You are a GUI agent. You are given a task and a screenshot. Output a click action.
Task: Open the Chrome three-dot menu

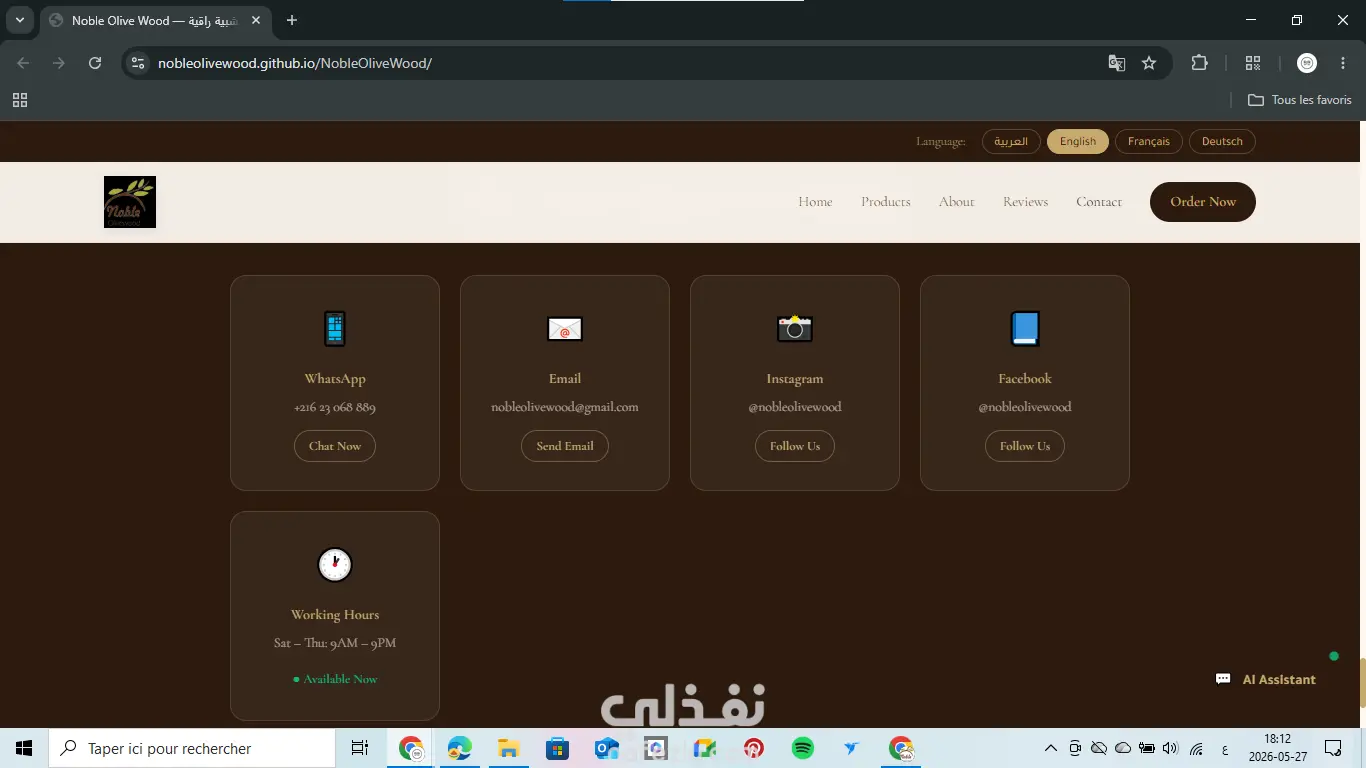(1341, 63)
